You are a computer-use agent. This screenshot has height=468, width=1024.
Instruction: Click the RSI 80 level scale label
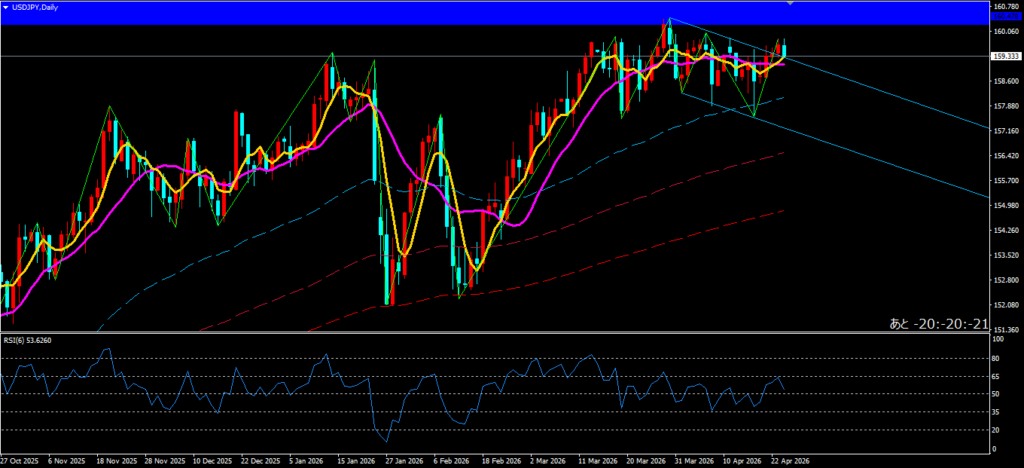[998, 358]
